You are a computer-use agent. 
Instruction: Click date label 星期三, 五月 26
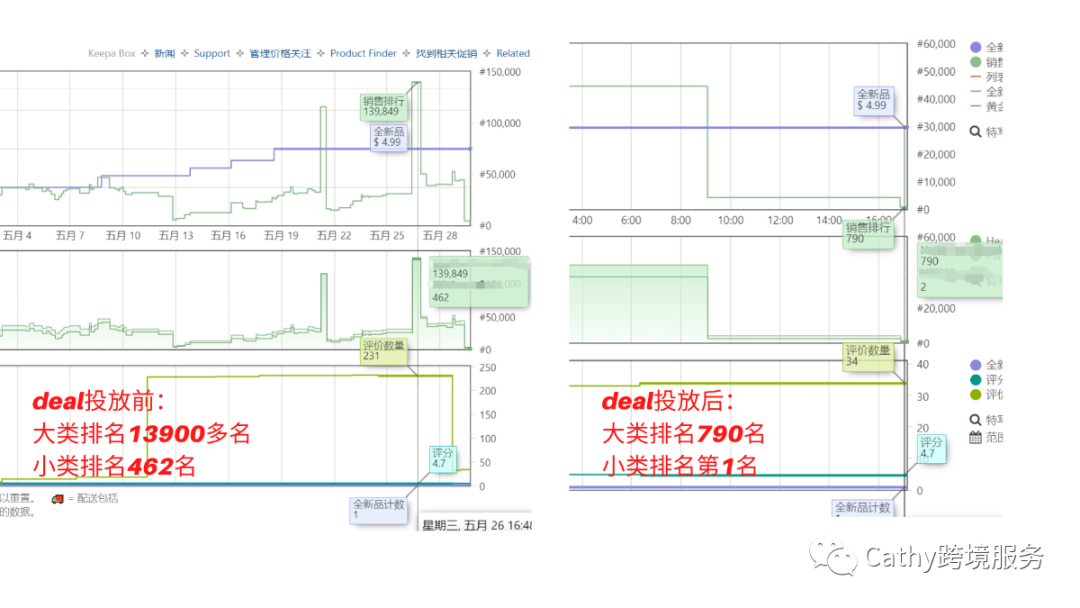pos(477,525)
